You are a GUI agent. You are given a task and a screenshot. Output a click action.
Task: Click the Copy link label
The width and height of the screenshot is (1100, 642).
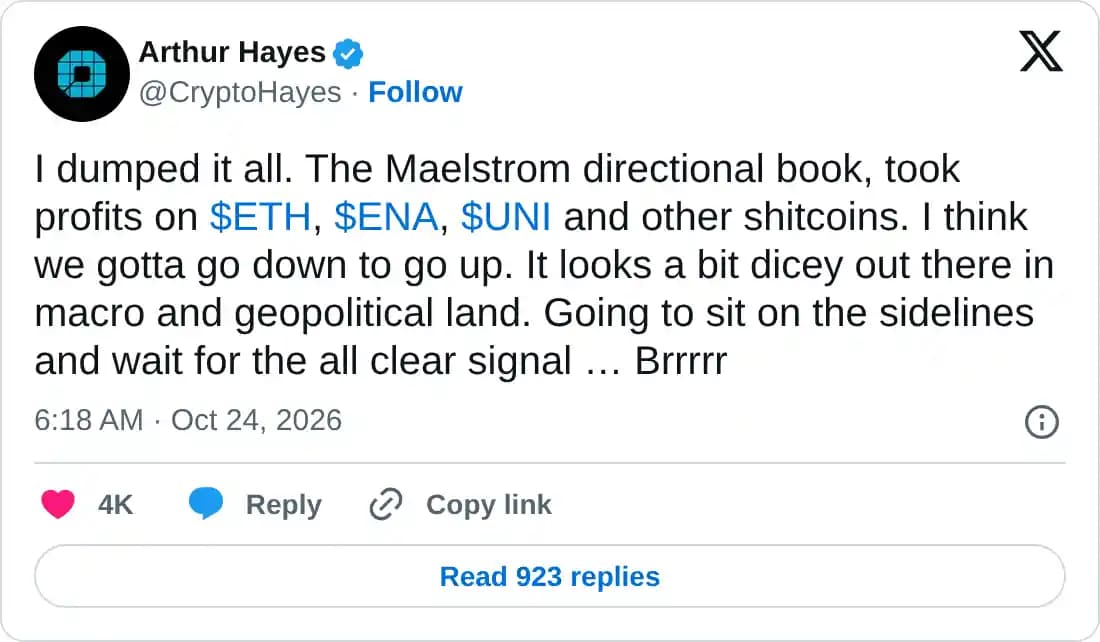489,504
